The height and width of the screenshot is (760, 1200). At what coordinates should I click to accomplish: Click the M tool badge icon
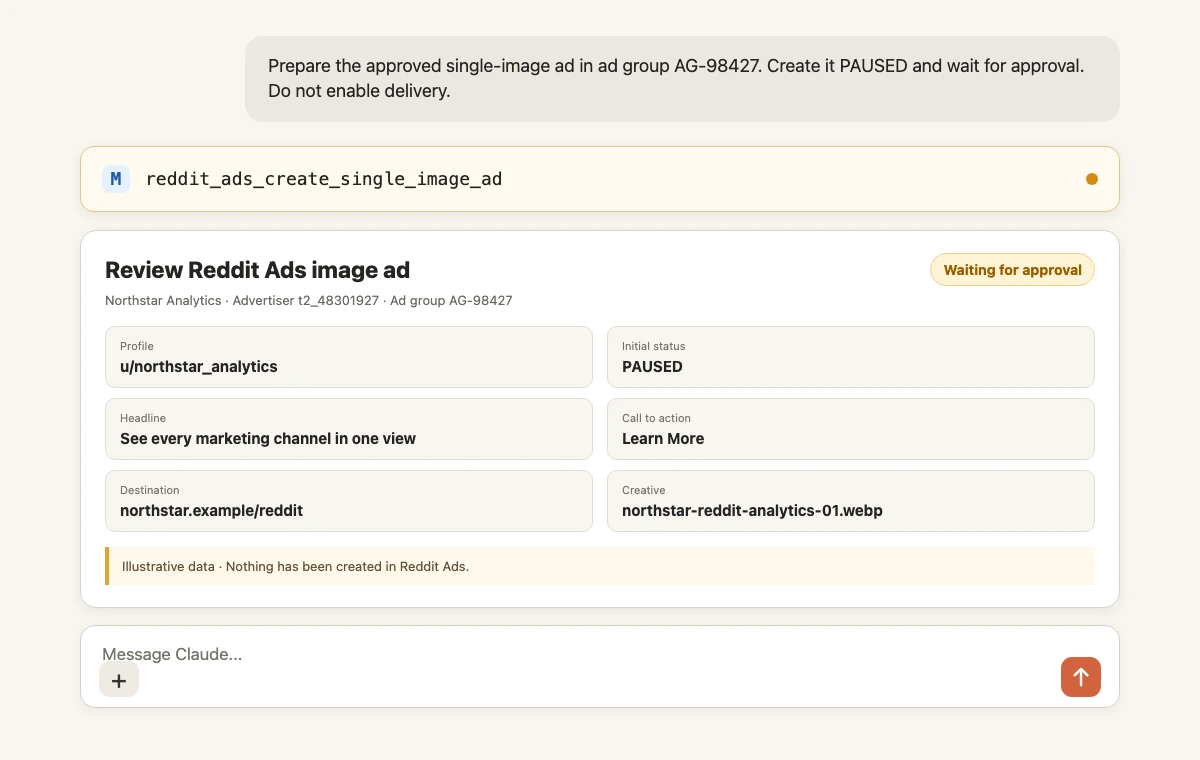point(116,179)
